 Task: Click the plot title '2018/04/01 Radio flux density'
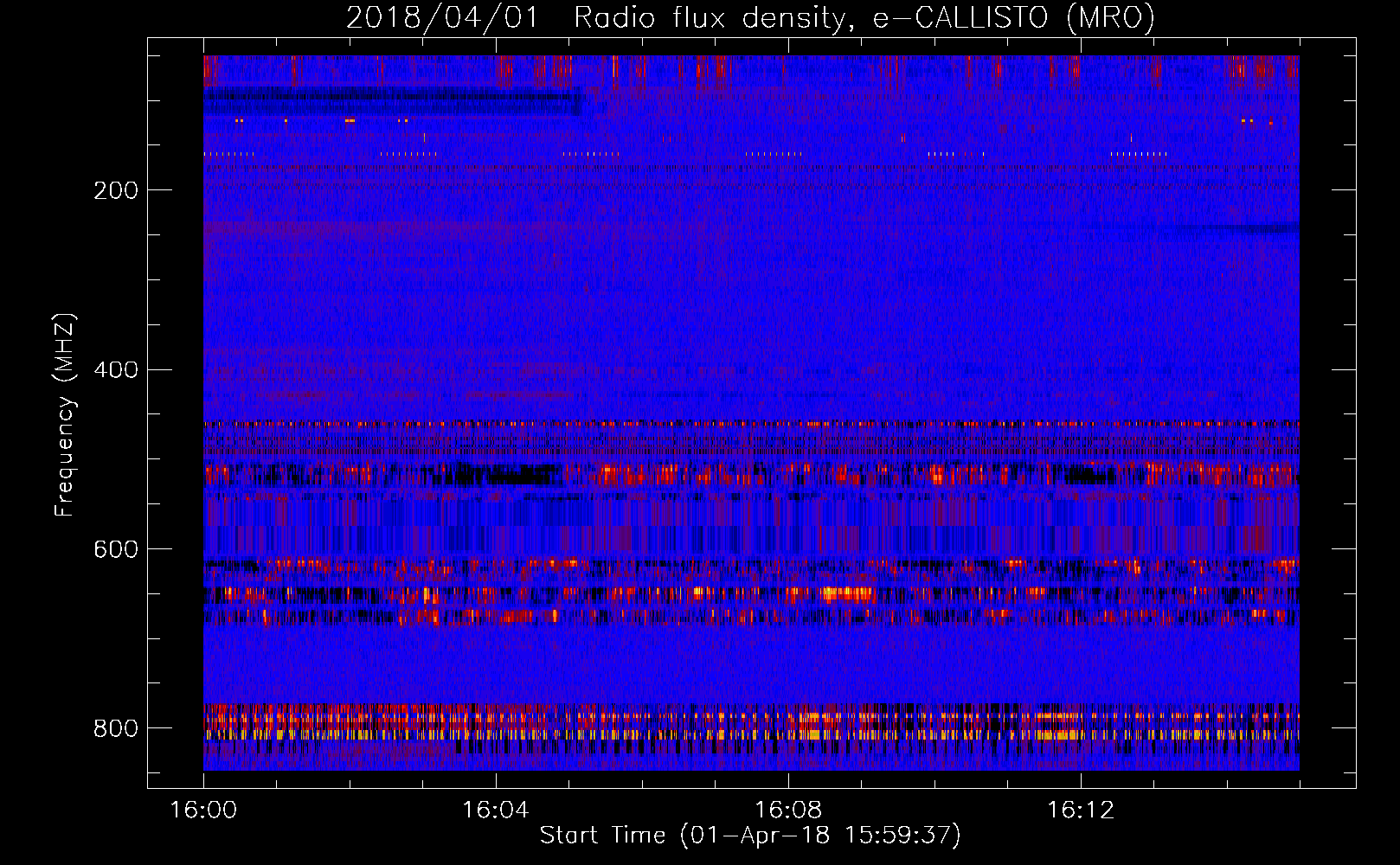click(x=750, y=17)
